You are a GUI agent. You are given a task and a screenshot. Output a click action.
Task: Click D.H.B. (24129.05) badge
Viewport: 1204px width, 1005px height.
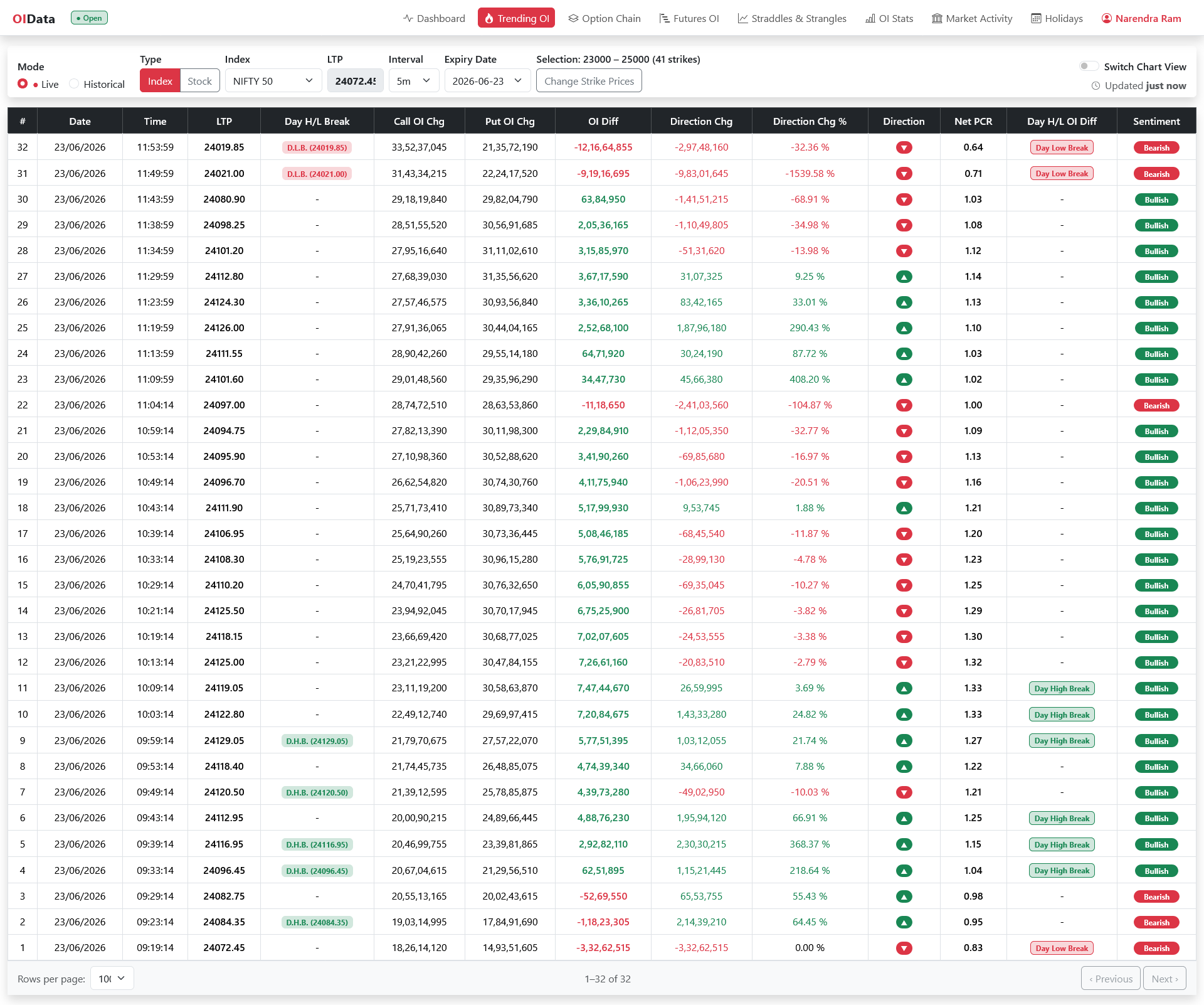(x=317, y=741)
